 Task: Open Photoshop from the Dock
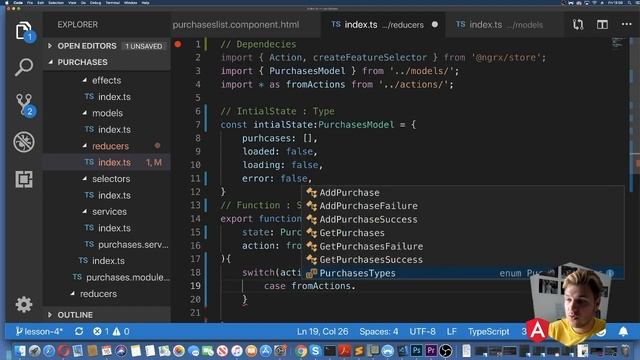click(417, 351)
